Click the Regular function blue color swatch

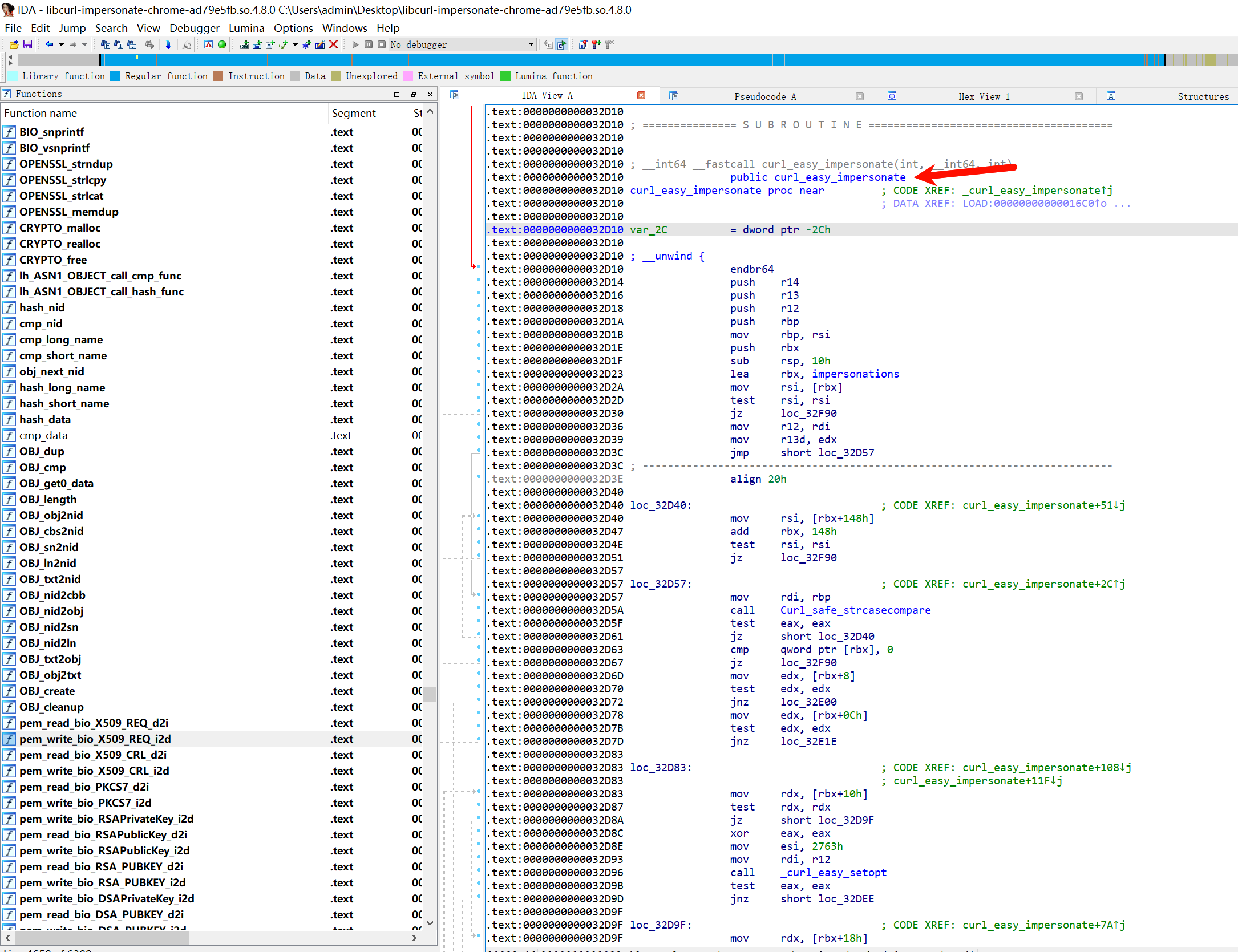115,76
